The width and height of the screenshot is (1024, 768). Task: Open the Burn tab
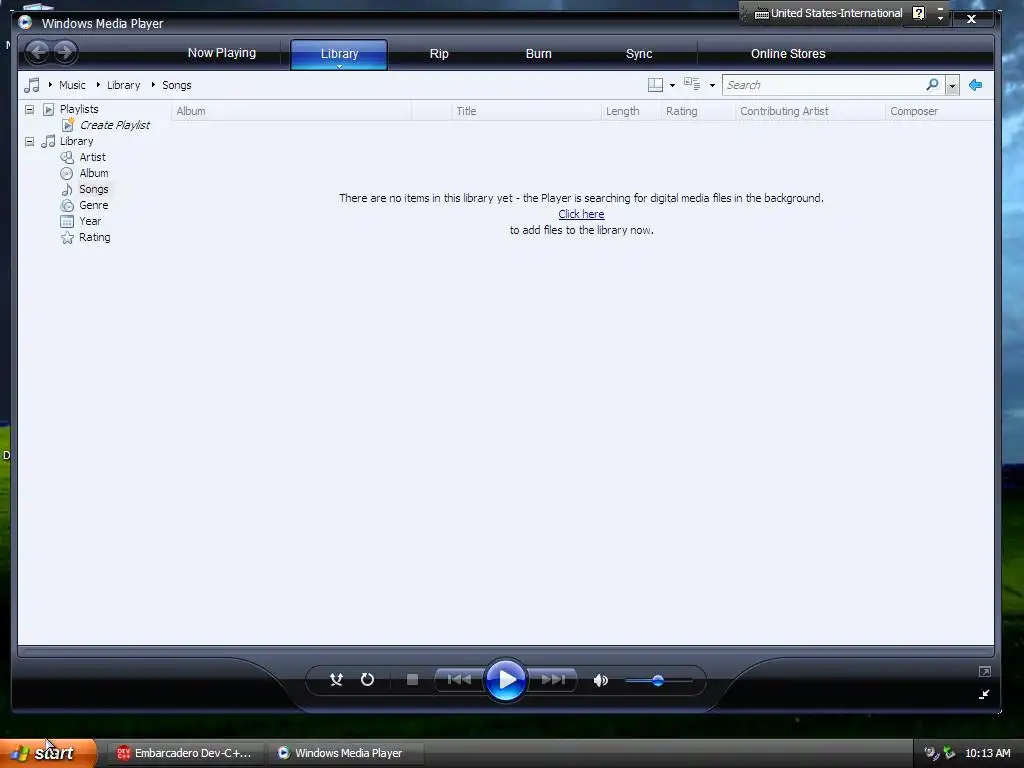click(x=539, y=54)
